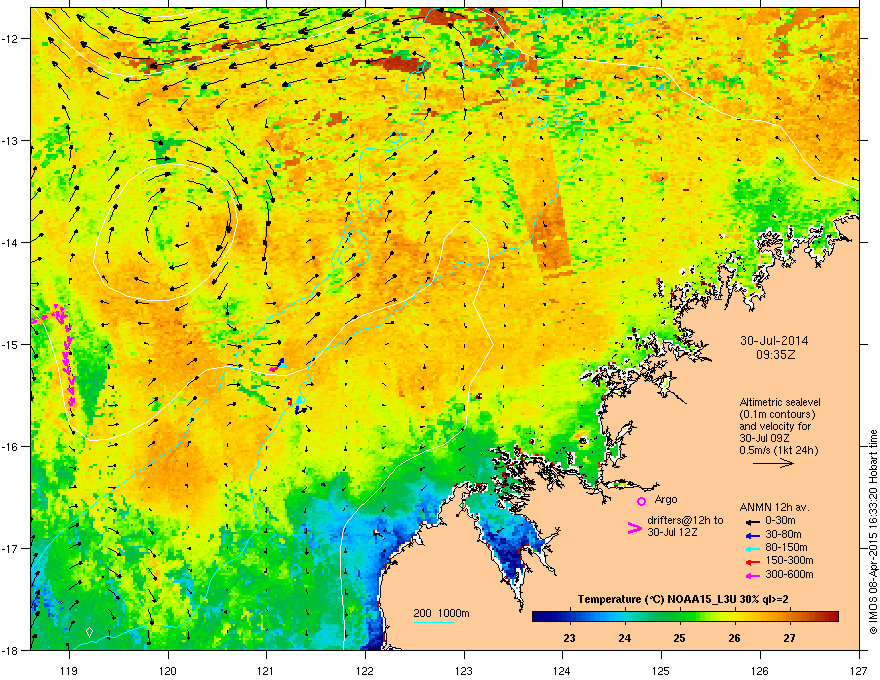The width and height of the screenshot is (880, 680).
Task: Click the 30-Jul-2014 date text
Action: [774, 341]
